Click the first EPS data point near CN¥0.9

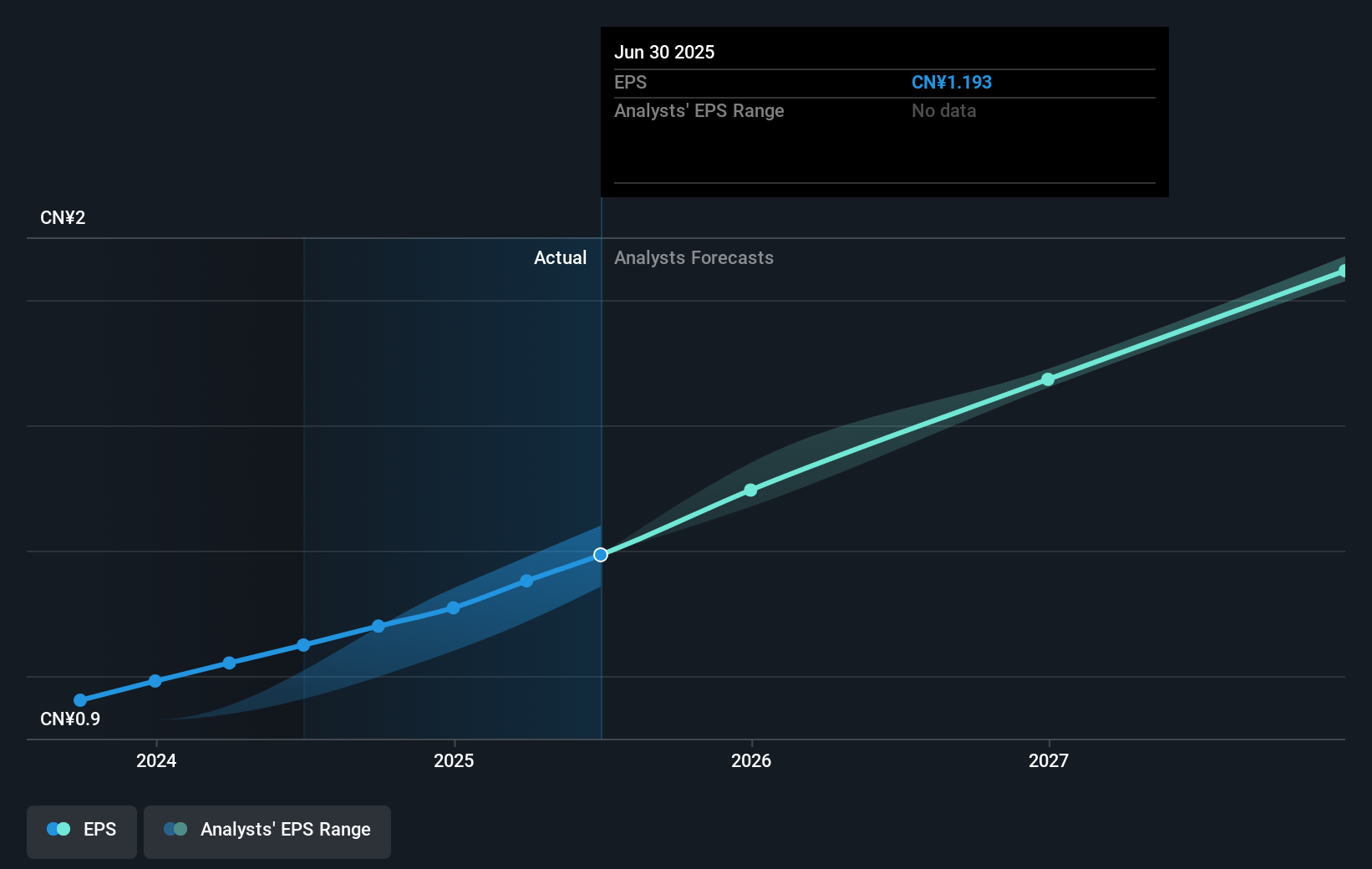click(x=79, y=699)
